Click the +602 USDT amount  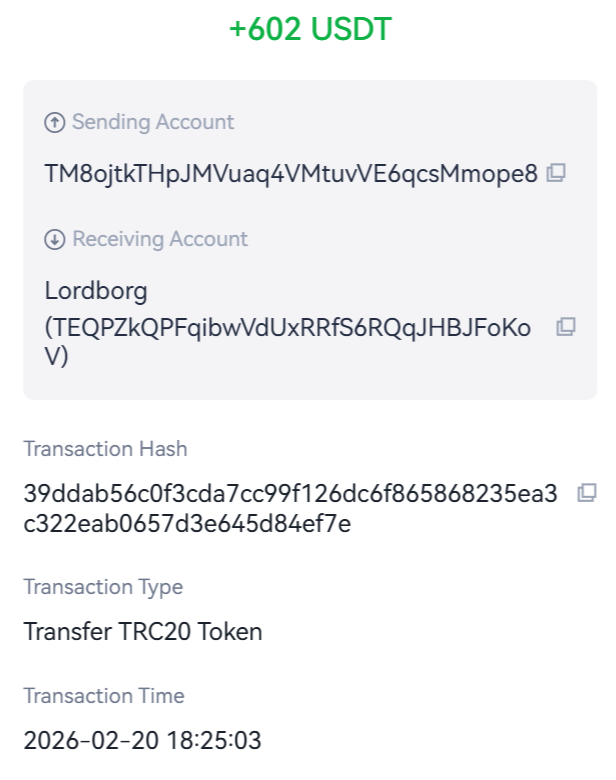coord(309,29)
